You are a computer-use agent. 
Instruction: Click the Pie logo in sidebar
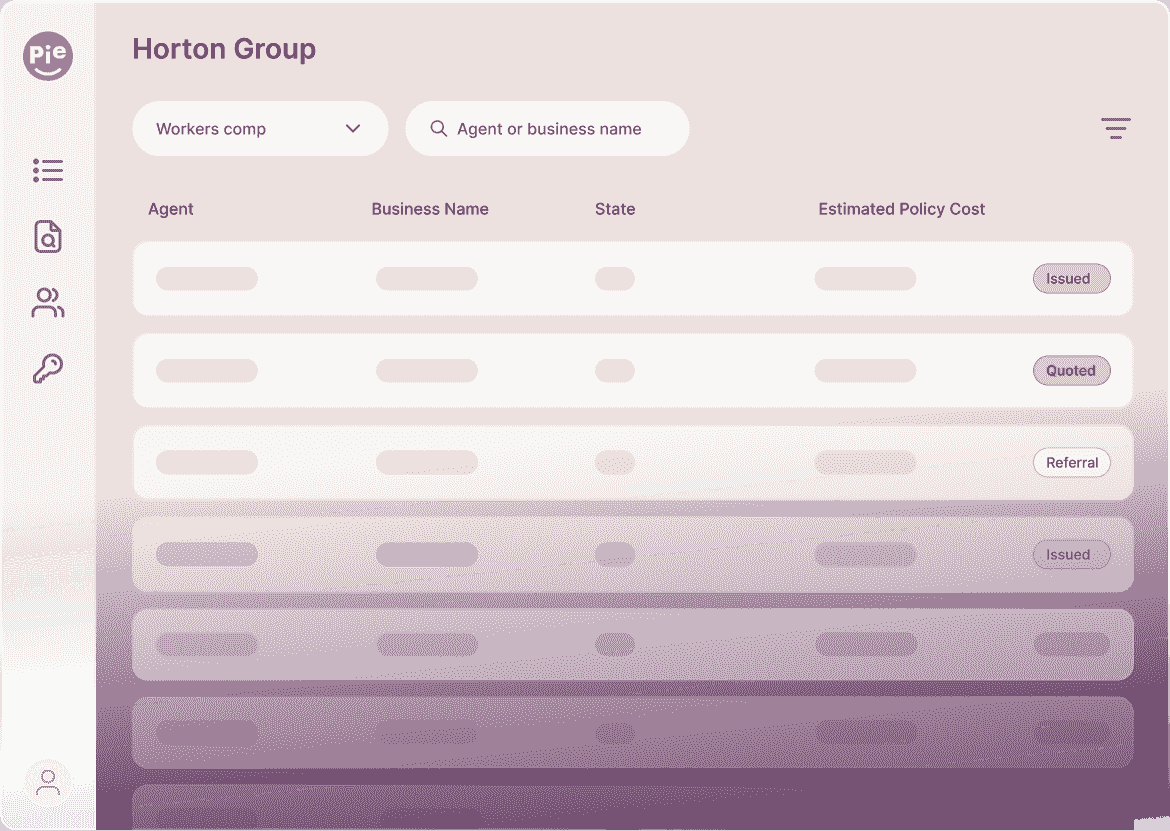(x=48, y=56)
